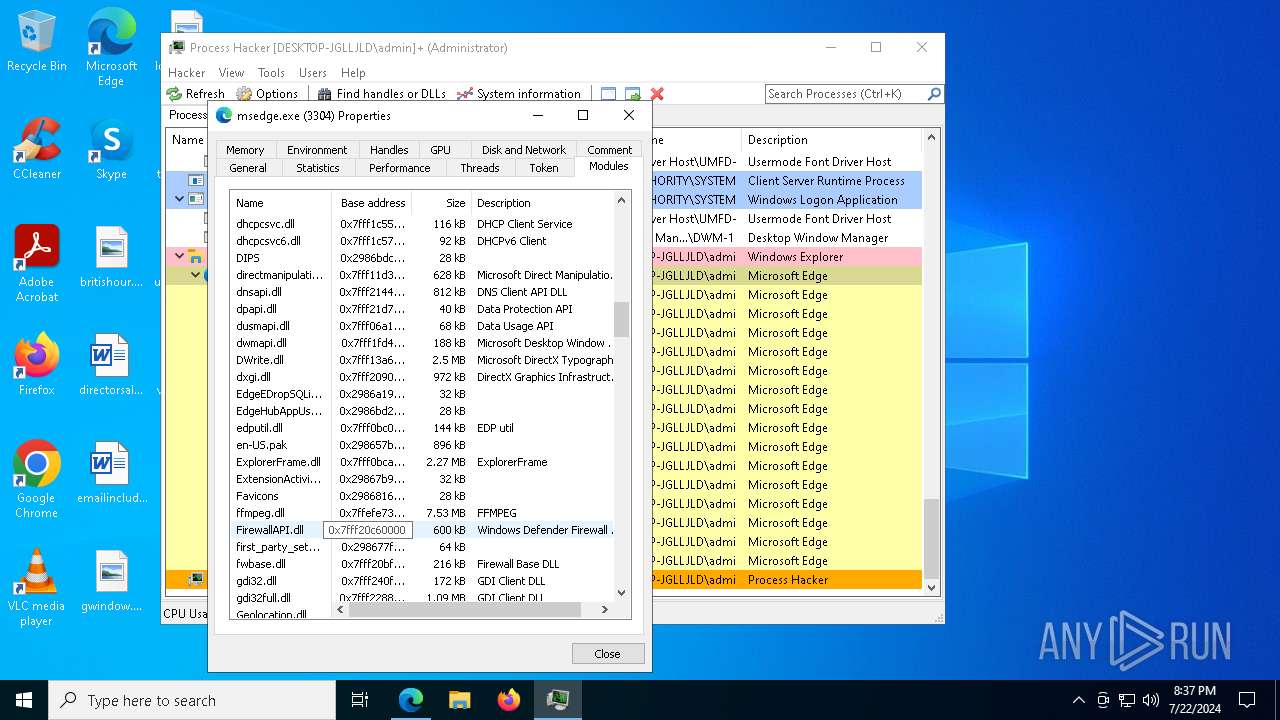Image resolution: width=1280 pixels, height=720 pixels.
Task: Switch to the General tab
Action: pyautogui.click(x=248, y=168)
